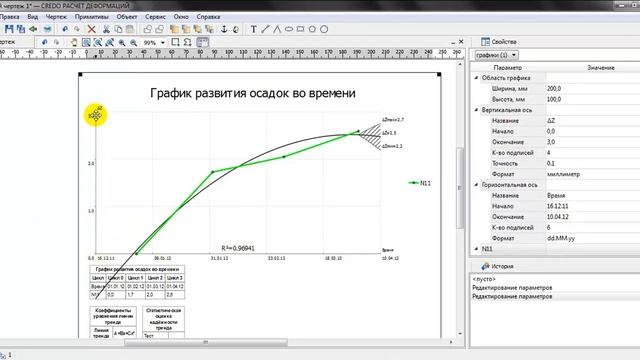The image size is (640, 360).
Task: Click Undo in the main toolbar
Action: point(65,29)
